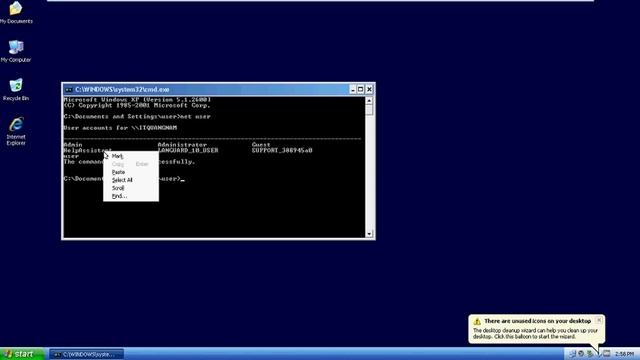Minimize the cmd.exe window
This screenshot has height=360, width=640.
(353, 89)
